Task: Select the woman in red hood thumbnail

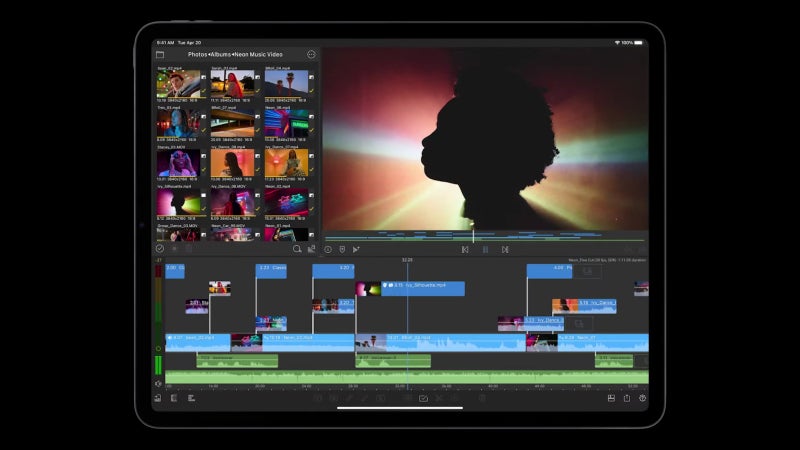Action: [232, 84]
